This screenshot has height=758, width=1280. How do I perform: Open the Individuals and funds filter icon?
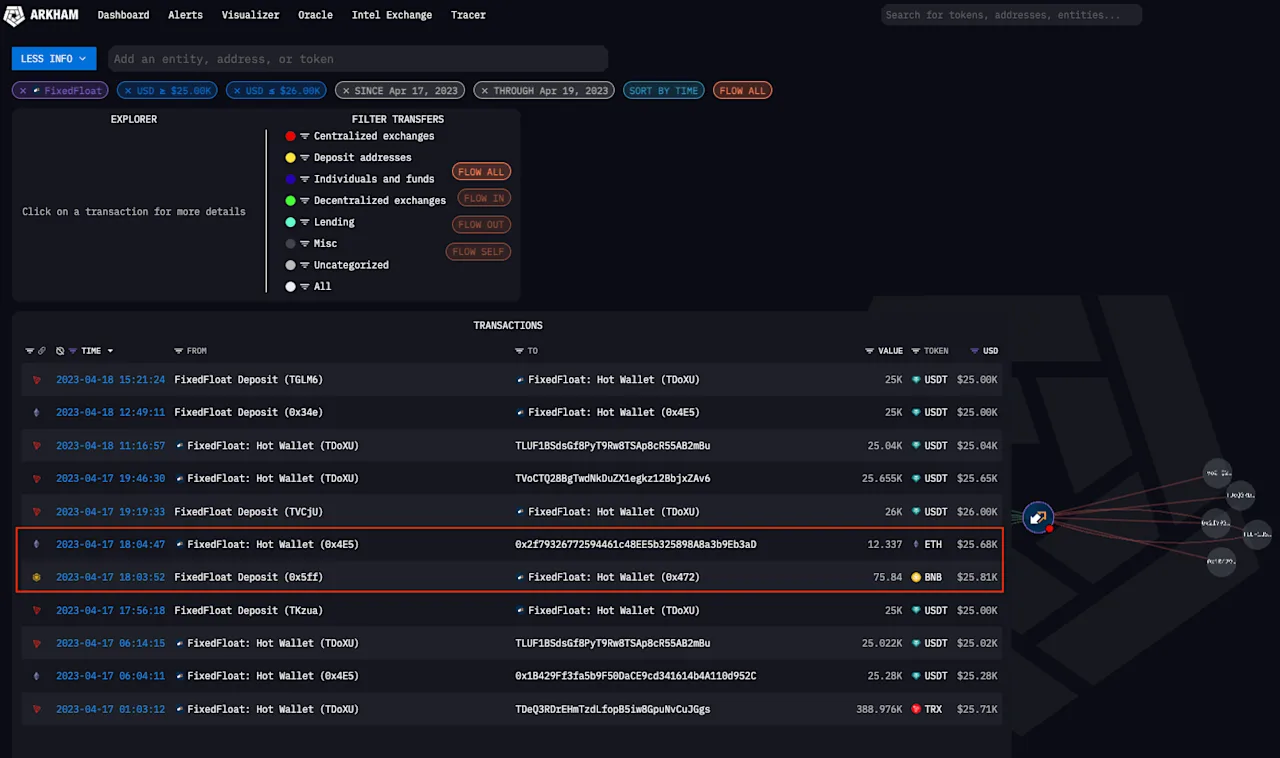click(x=305, y=179)
